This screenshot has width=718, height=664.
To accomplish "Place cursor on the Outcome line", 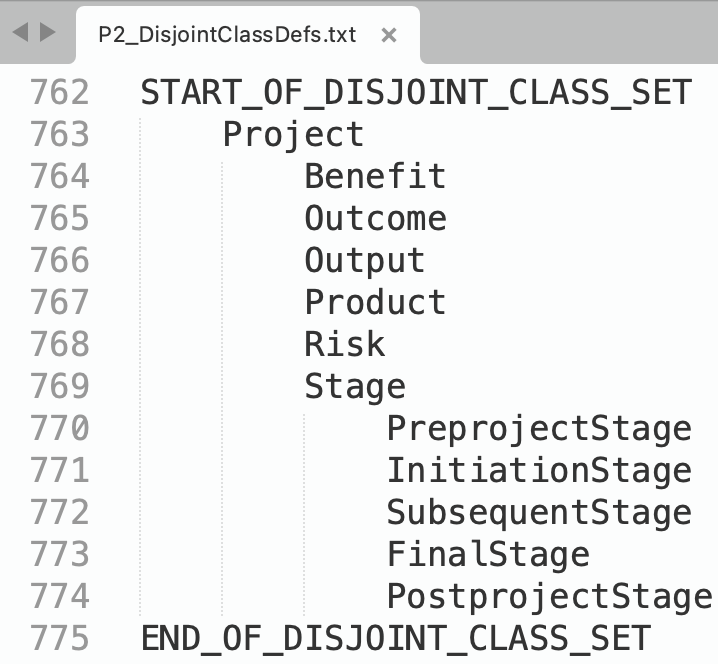I will [375, 218].
